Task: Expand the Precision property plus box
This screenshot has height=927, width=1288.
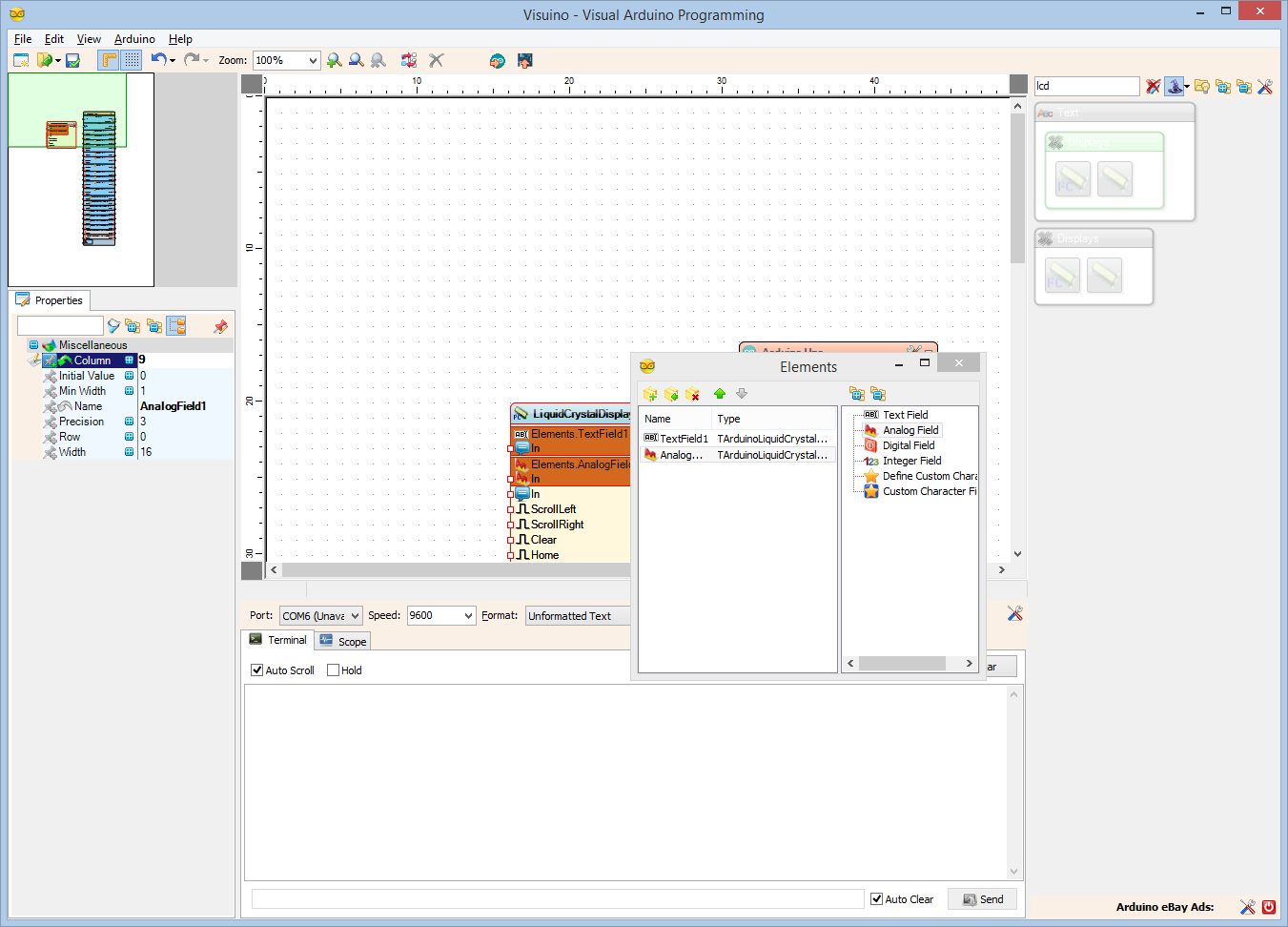Action: coord(129,422)
